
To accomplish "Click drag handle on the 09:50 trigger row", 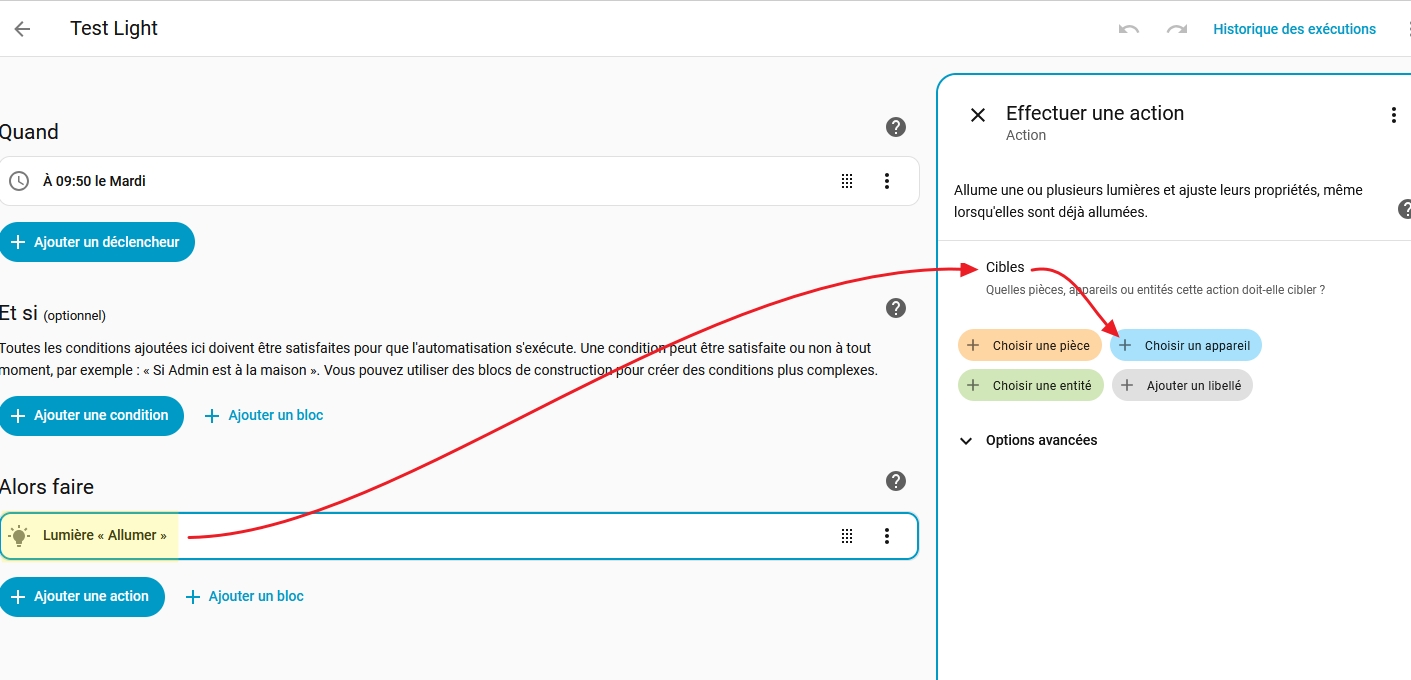I will coord(847,181).
